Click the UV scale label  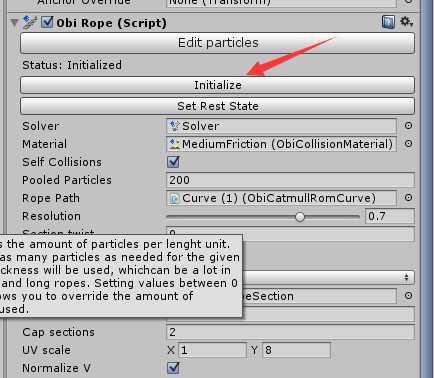pos(46,350)
